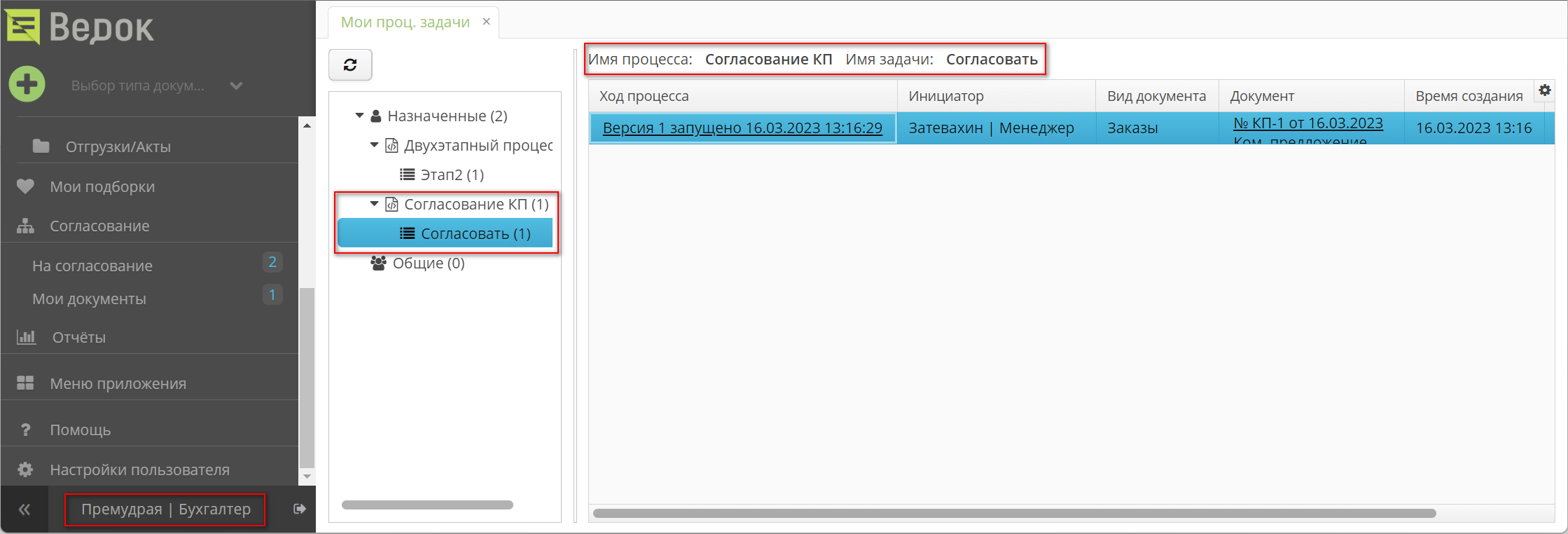Select the Двухэтапный процесс tree item
The image size is (1568, 534).
click(x=478, y=145)
